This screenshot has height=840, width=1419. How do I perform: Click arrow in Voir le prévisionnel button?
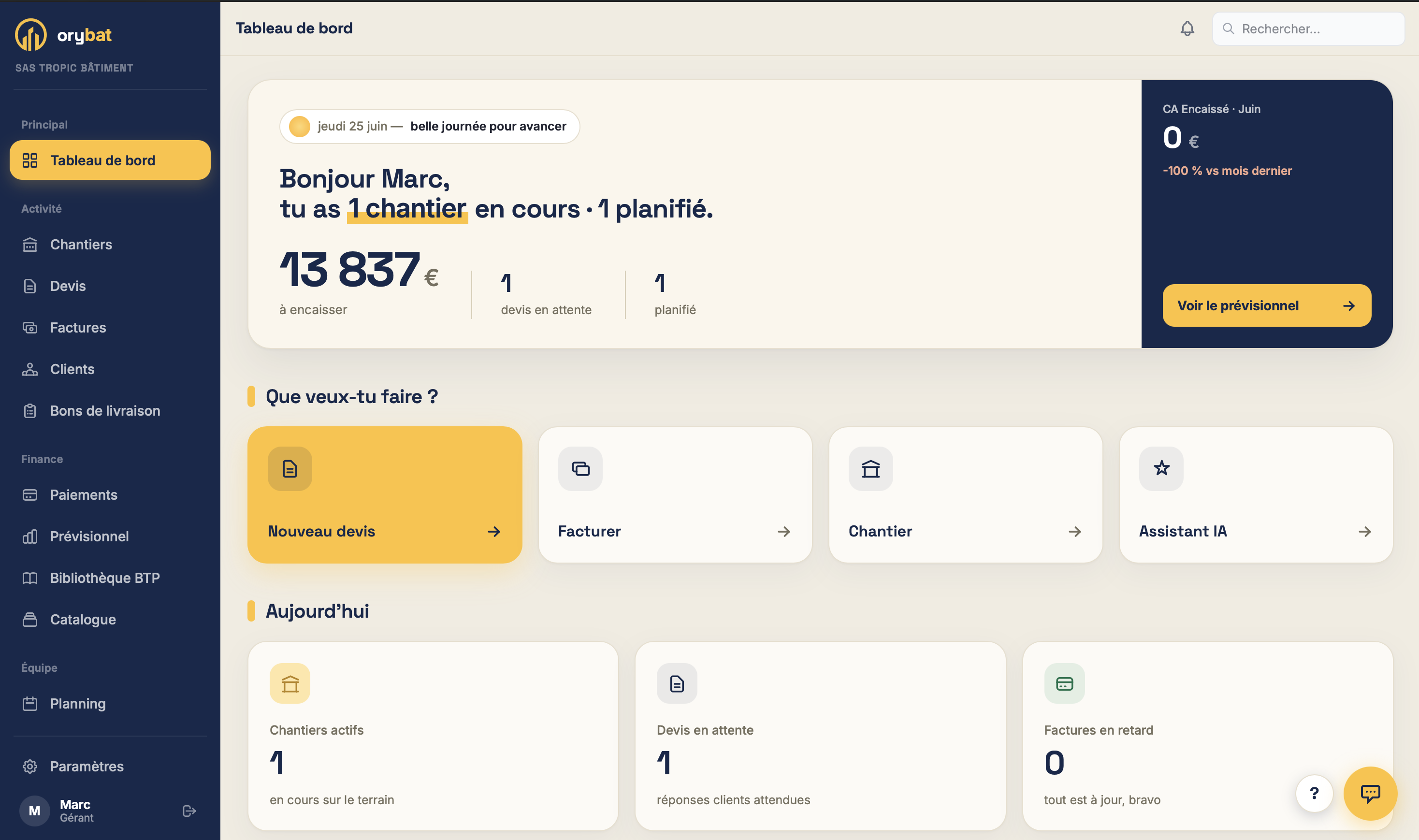coord(1349,305)
